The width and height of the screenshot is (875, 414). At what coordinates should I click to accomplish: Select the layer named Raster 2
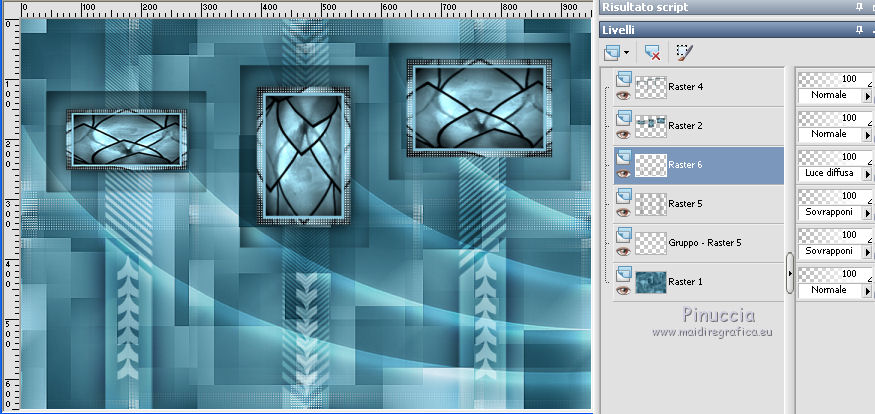pos(685,126)
